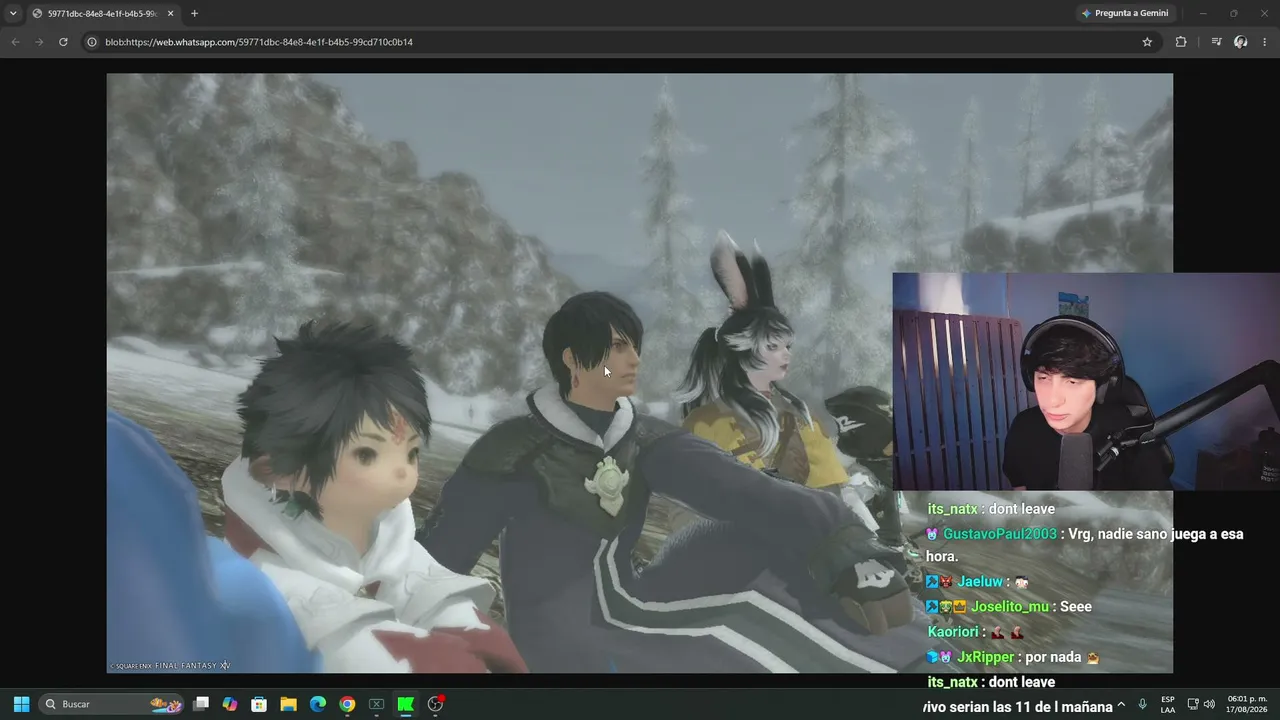The width and height of the screenshot is (1280, 720).
Task: Go forward to the next page
Action: point(39,42)
